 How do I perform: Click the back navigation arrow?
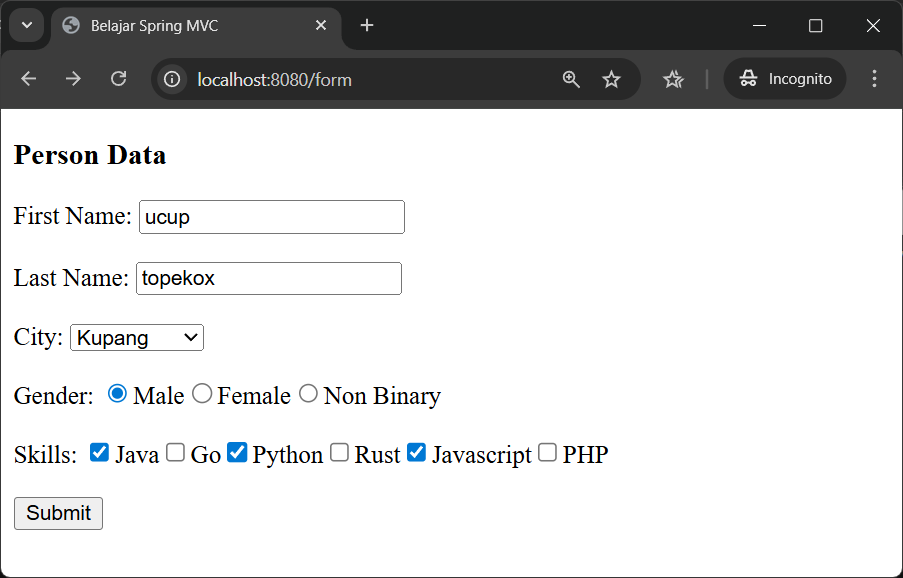(28, 78)
